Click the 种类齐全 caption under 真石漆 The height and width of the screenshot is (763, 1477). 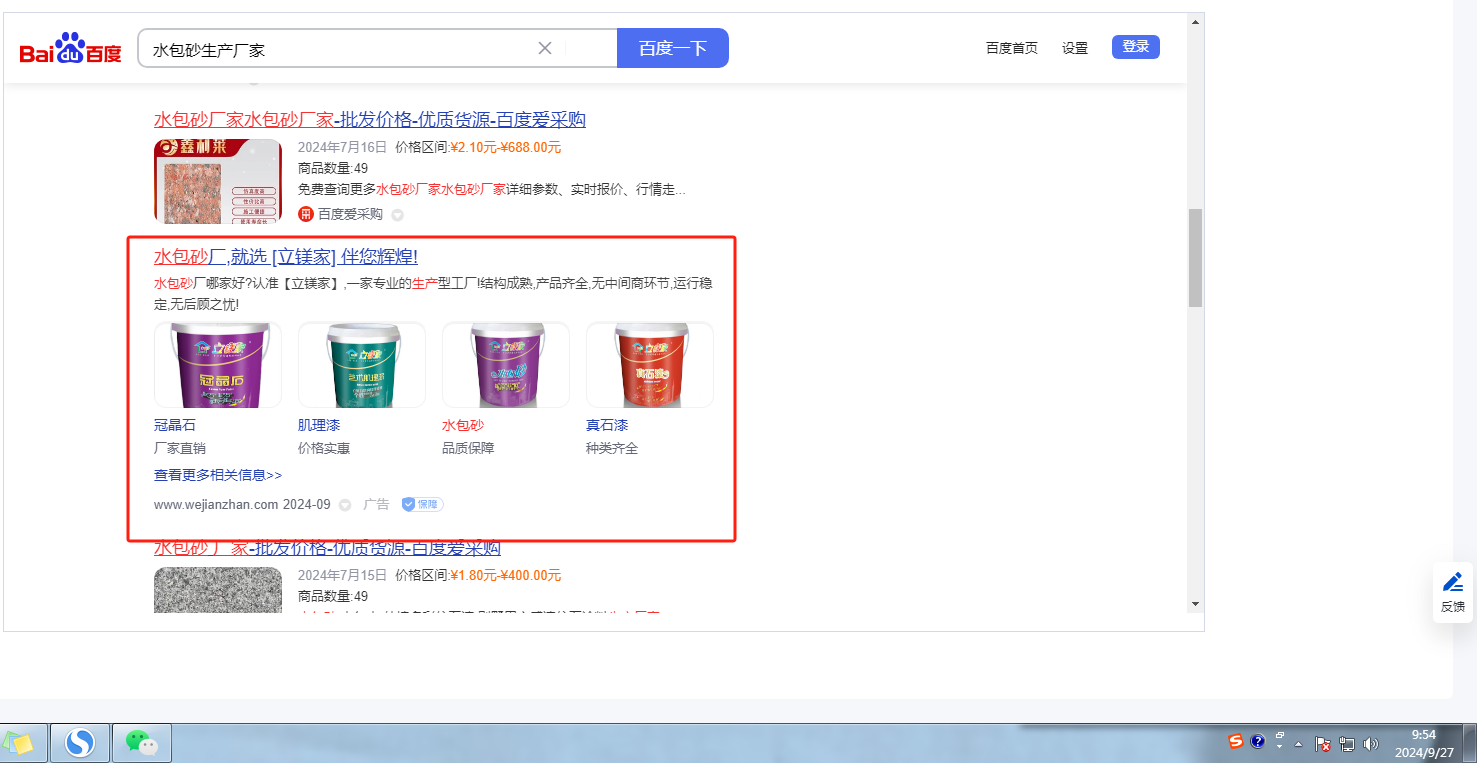[x=612, y=449]
